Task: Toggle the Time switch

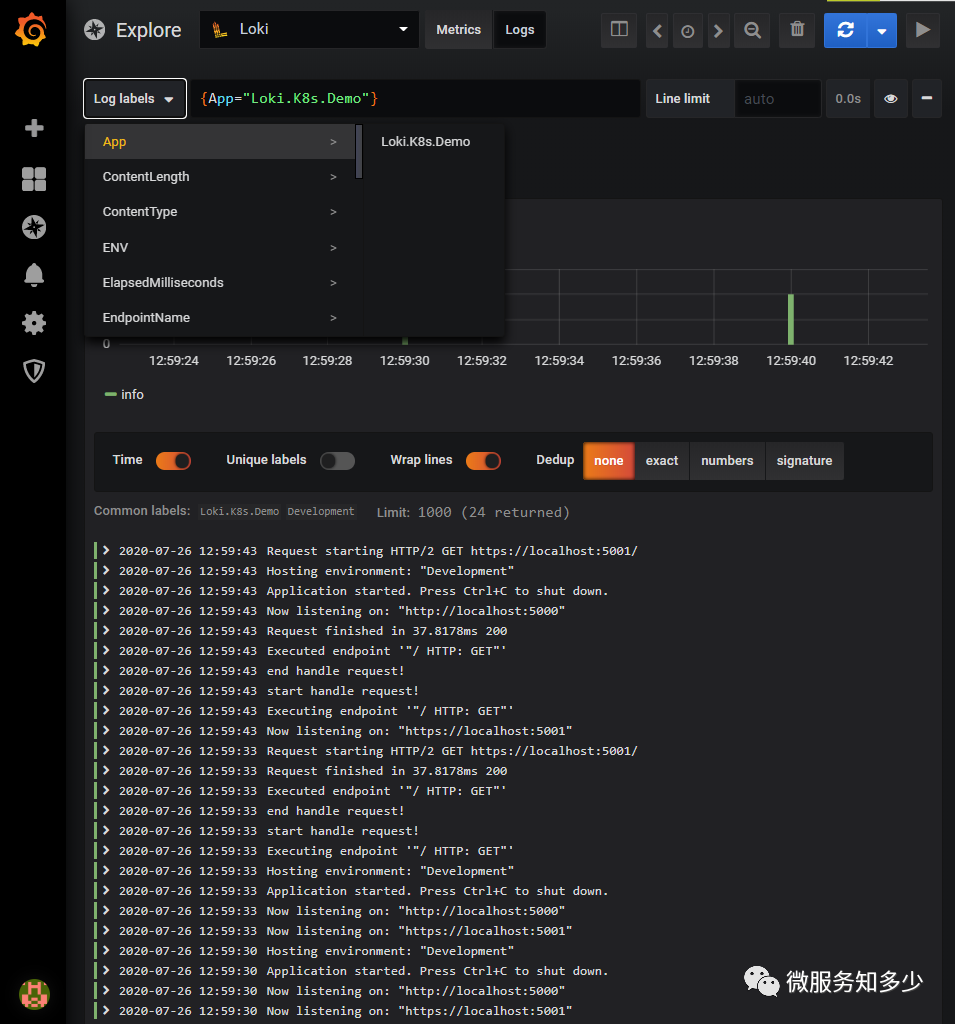Action: tap(173, 460)
